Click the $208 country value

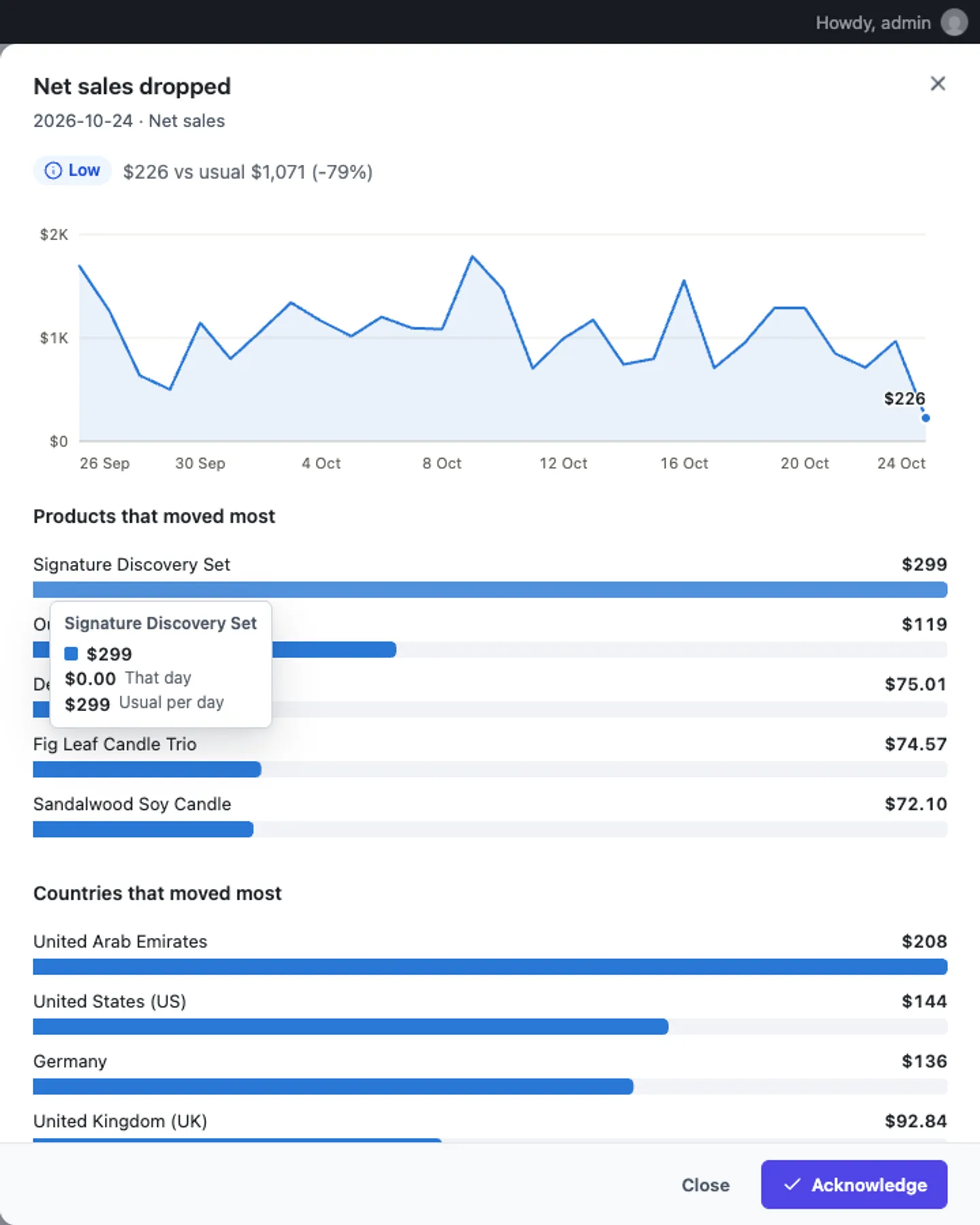[x=924, y=941]
